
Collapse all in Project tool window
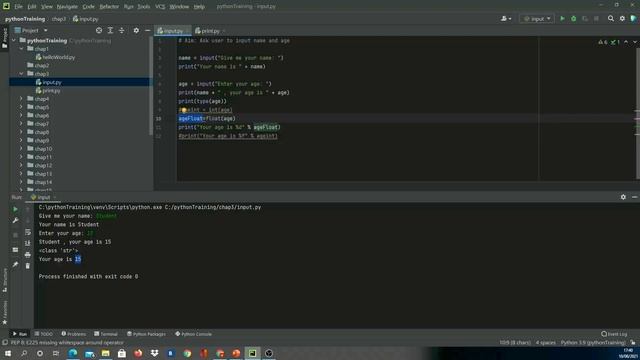pyautogui.click(x=122, y=31)
